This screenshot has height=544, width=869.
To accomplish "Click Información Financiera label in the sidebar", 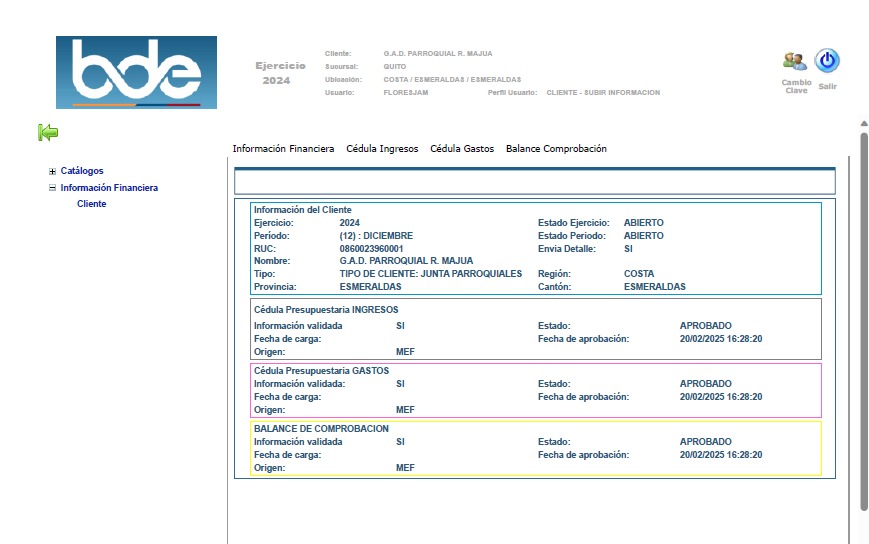I will pos(109,188).
